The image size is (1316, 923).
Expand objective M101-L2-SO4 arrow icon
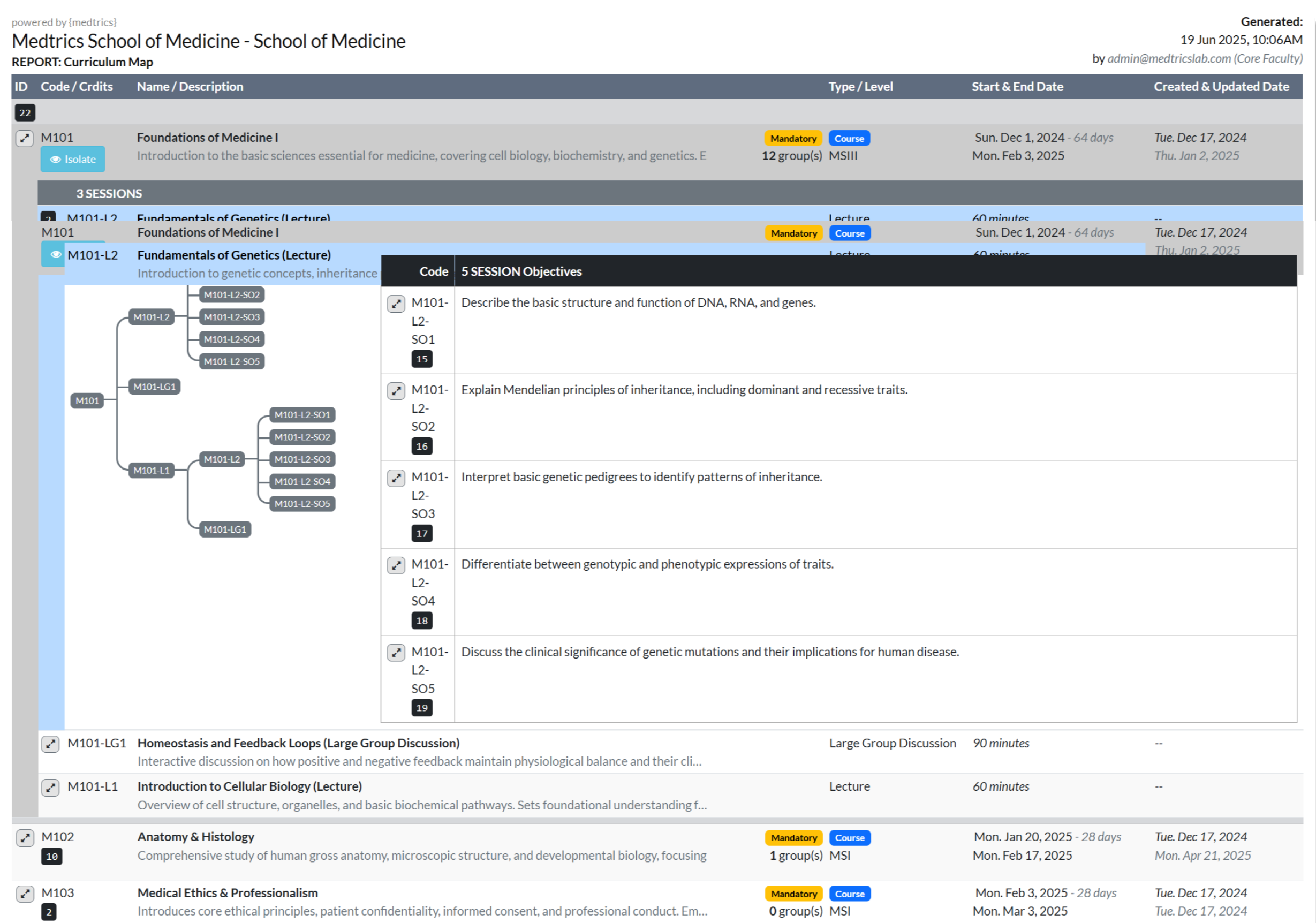396,565
